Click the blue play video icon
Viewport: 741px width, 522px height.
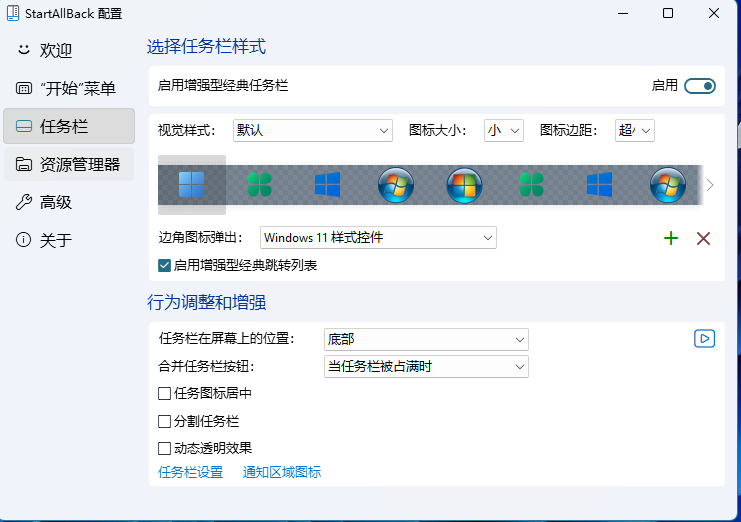704,339
